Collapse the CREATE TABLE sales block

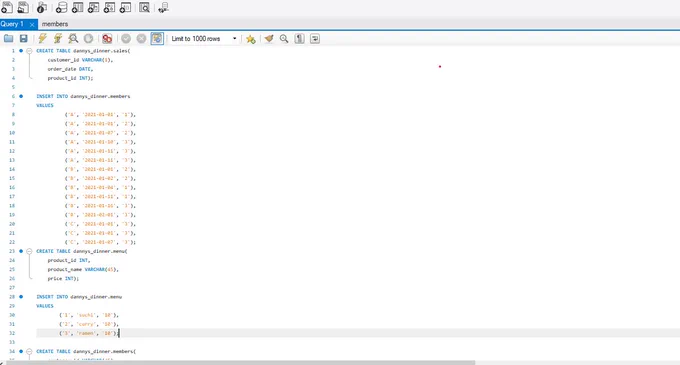point(29,51)
